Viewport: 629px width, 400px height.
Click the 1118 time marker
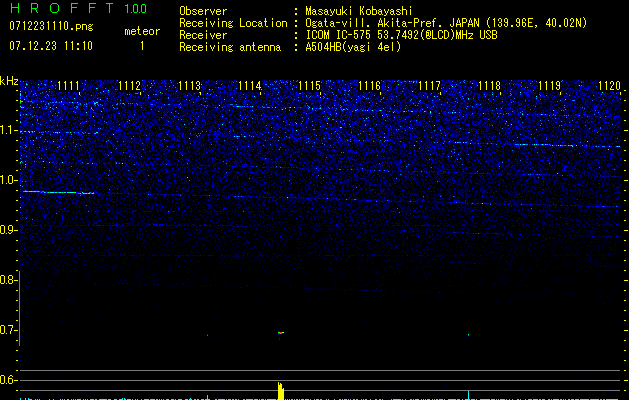(x=489, y=86)
